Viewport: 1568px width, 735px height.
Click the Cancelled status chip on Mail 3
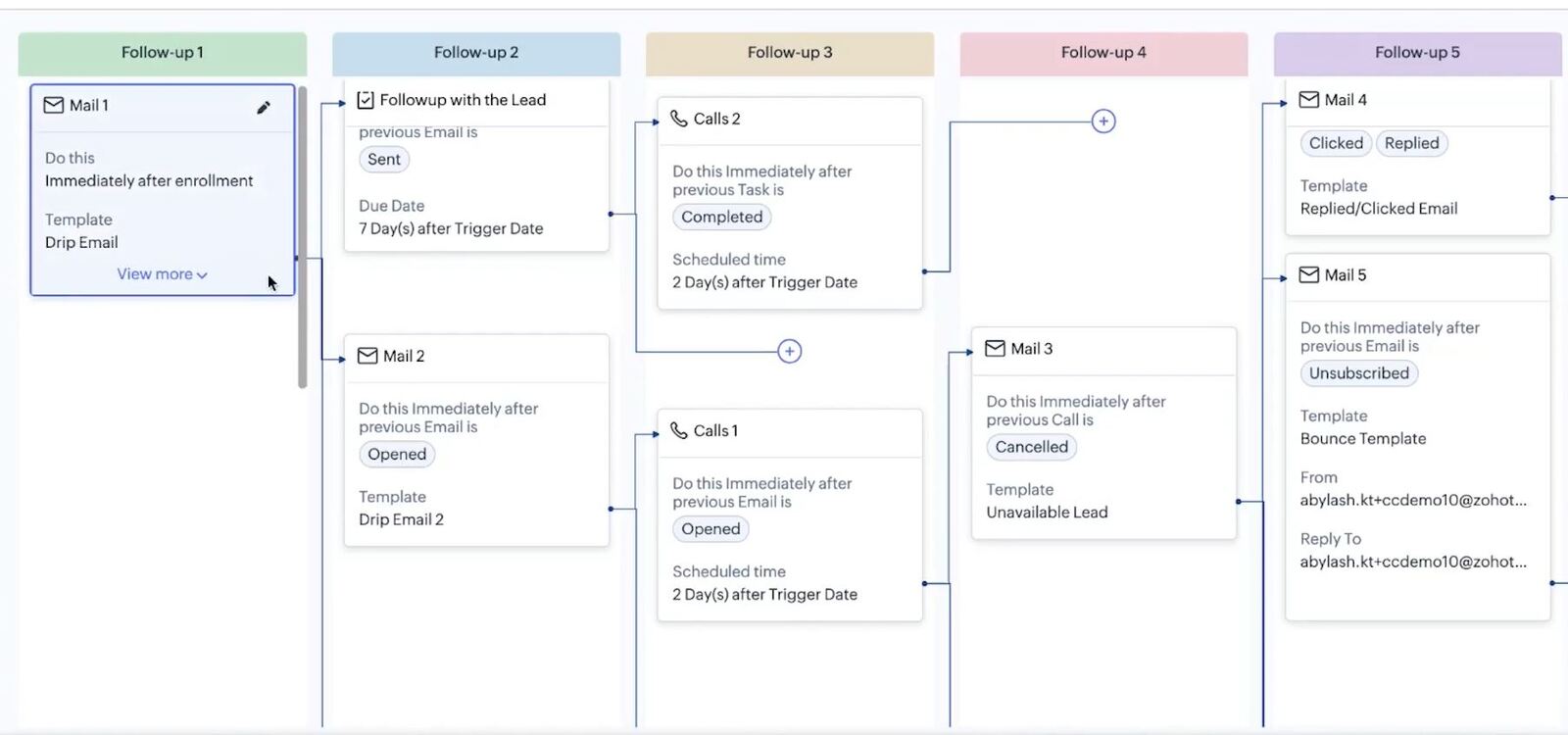[x=1032, y=448]
